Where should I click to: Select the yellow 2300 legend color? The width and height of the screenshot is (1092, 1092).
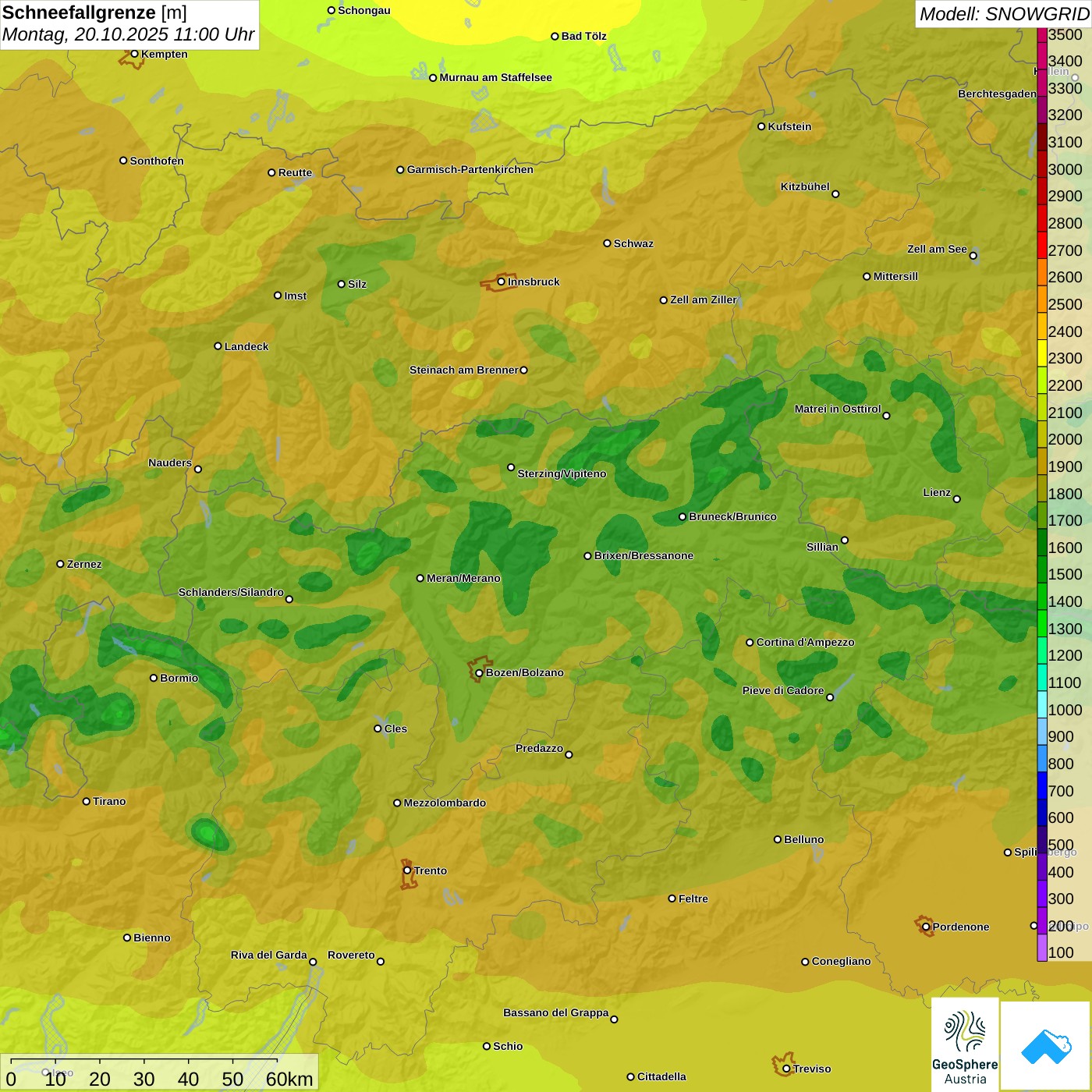(x=1042, y=353)
